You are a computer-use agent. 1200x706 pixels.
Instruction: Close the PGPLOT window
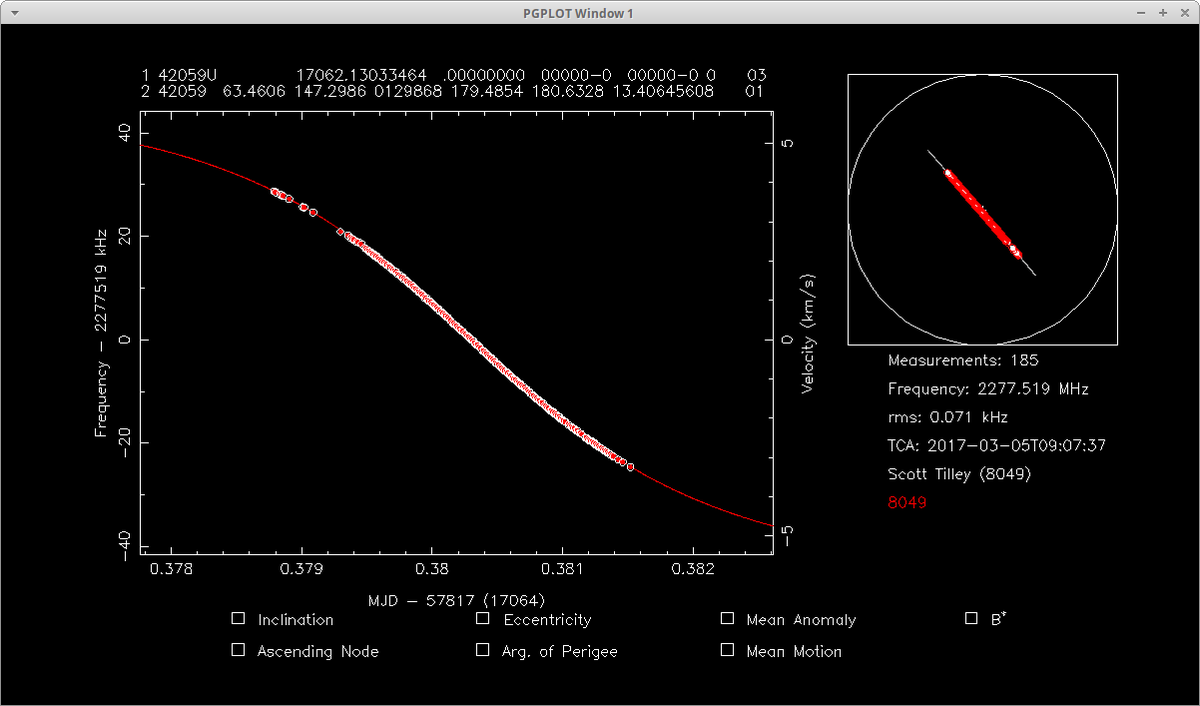coord(1183,13)
